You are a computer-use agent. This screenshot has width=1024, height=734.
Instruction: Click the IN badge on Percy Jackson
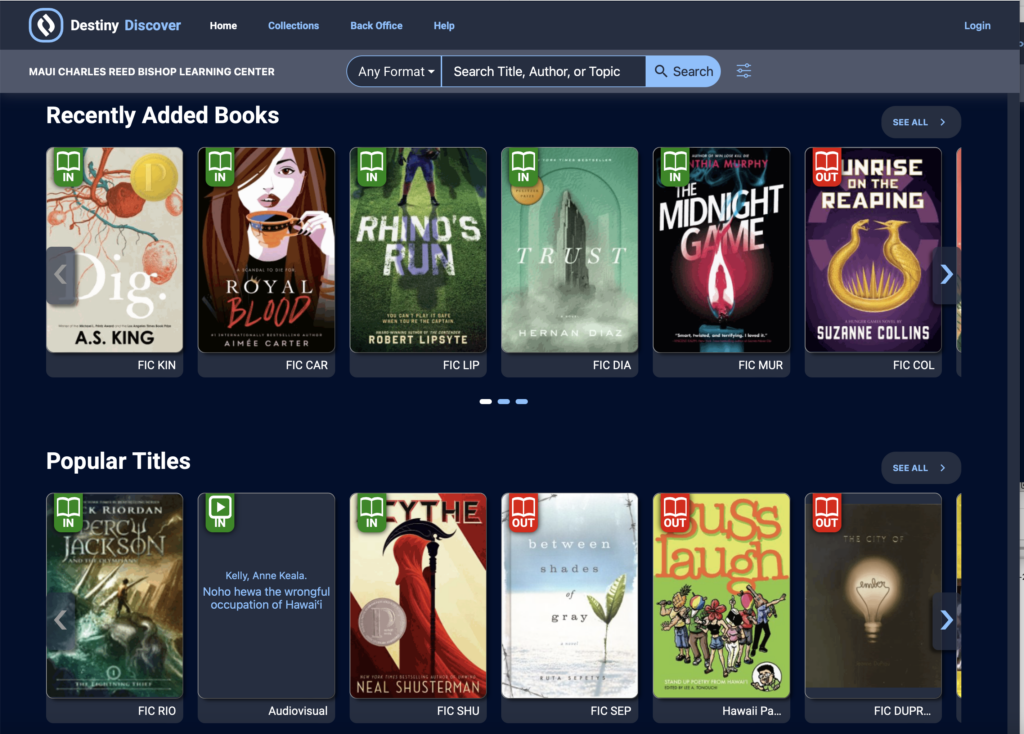pyautogui.click(x=69, y=513)
